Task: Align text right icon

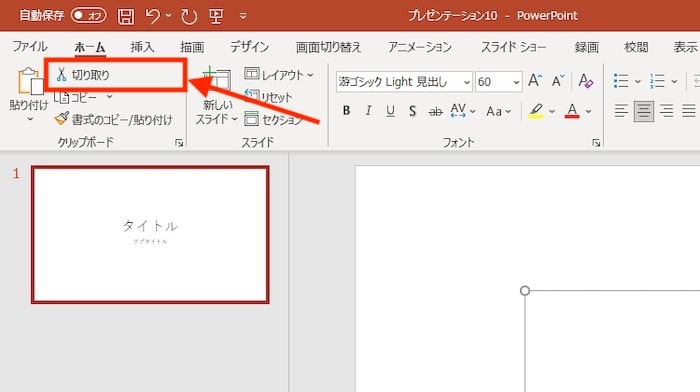Action: (x=667, y=111)
